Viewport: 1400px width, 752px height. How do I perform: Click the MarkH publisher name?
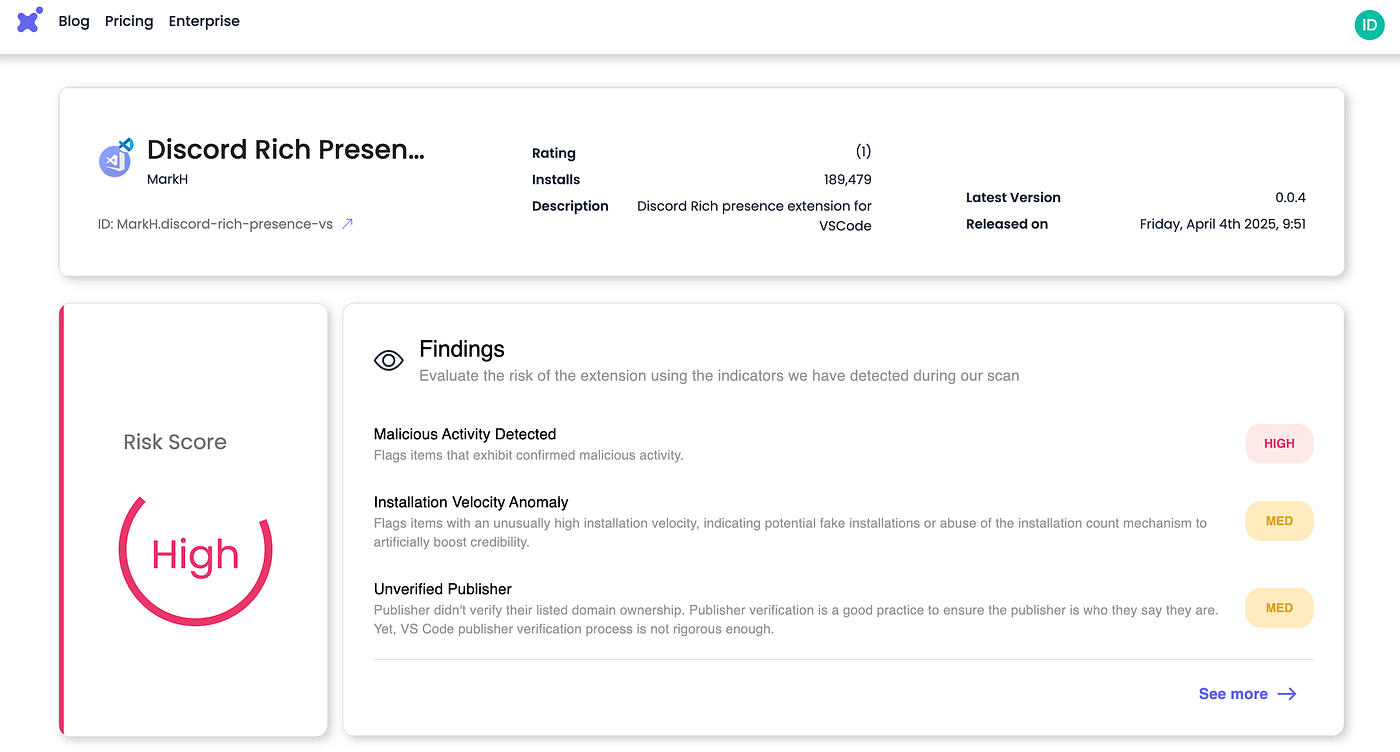[167, 179]
